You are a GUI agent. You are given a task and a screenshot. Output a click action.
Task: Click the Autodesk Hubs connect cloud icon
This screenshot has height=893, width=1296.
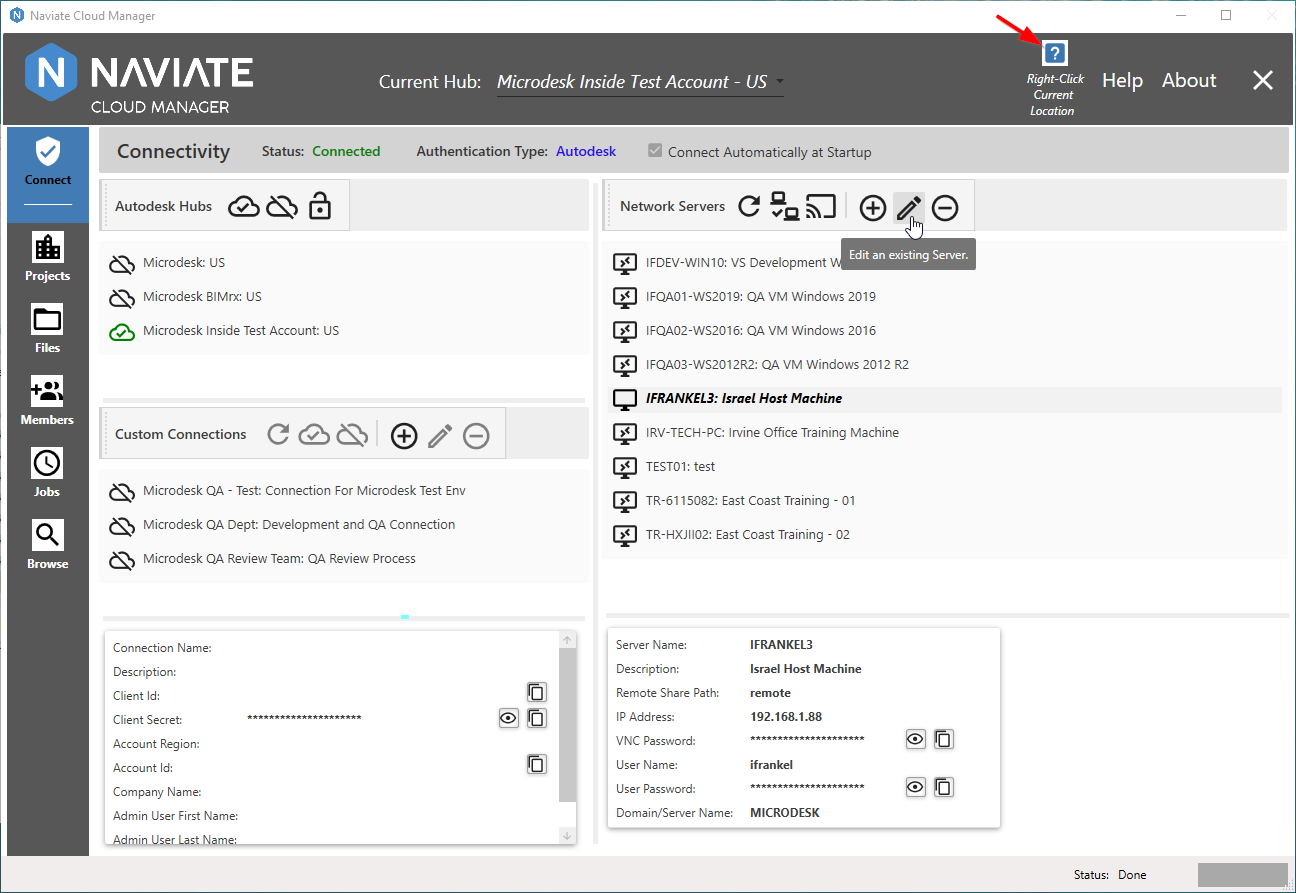(244, 207)
